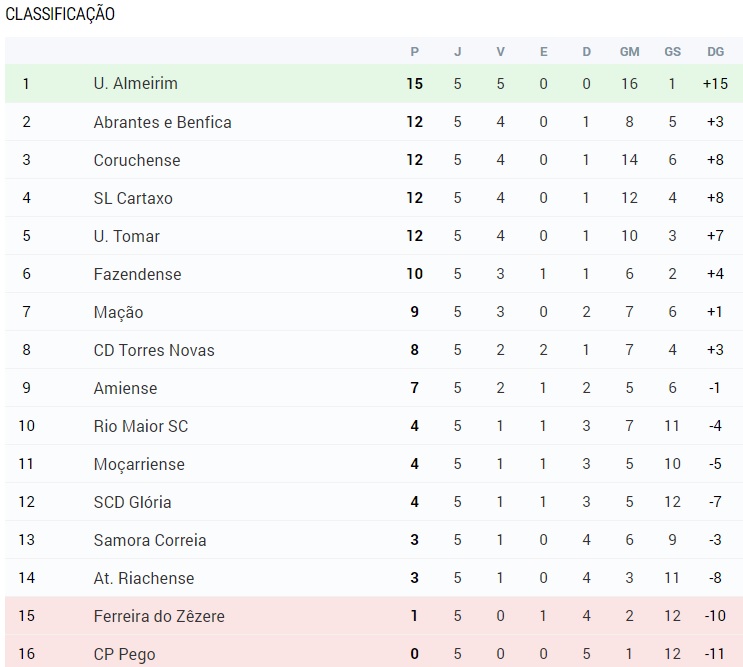743x667 pixels.
Task: Sort by GM goals scored header
Action: click(629, 52)
